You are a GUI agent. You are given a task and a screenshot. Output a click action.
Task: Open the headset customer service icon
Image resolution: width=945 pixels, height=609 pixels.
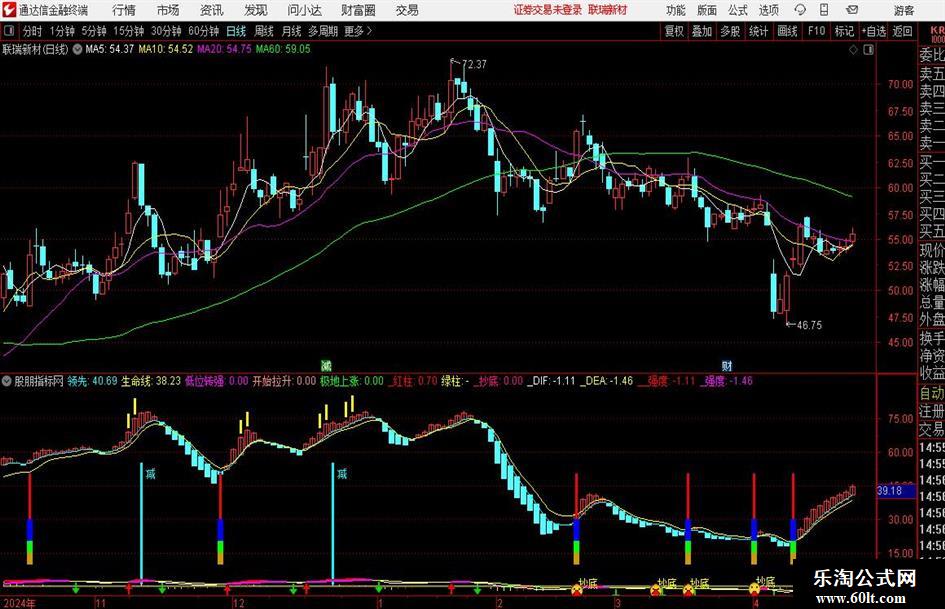click(x=800, y=10)
